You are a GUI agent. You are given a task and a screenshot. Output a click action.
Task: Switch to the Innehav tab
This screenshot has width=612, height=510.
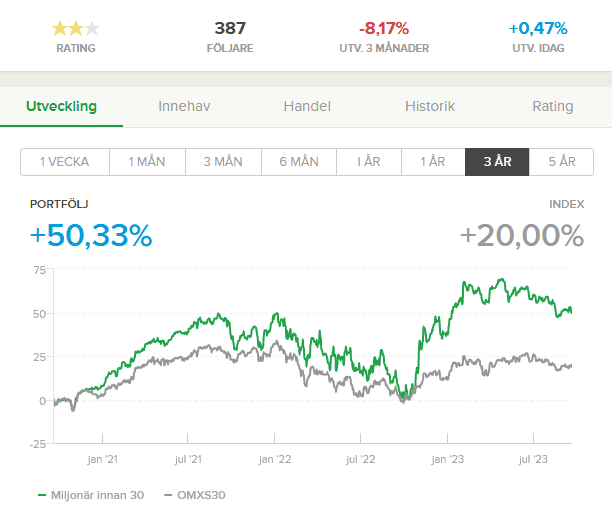click(x=185, y=106)
